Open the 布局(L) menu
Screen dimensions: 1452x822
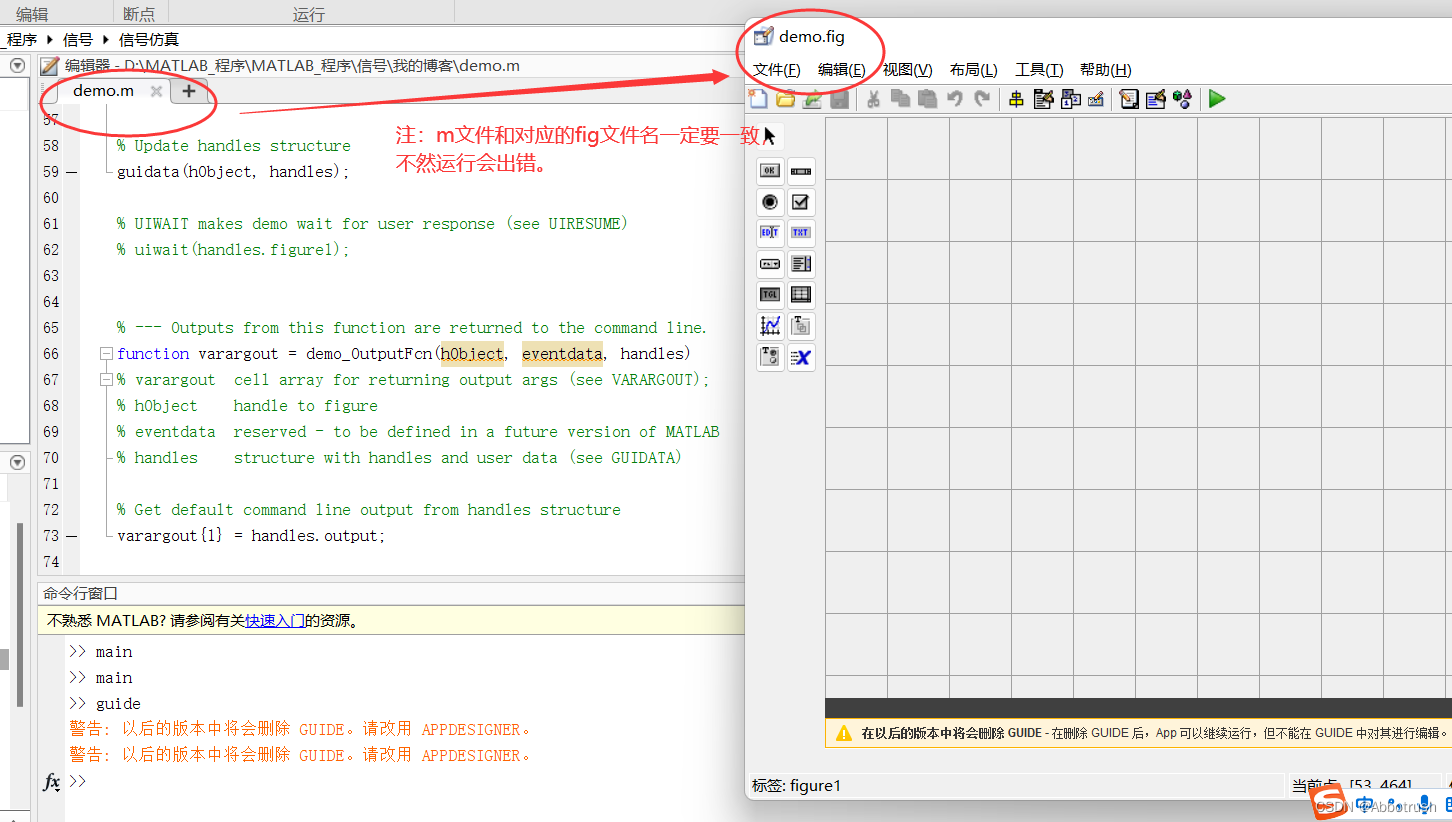pos(974,70)
